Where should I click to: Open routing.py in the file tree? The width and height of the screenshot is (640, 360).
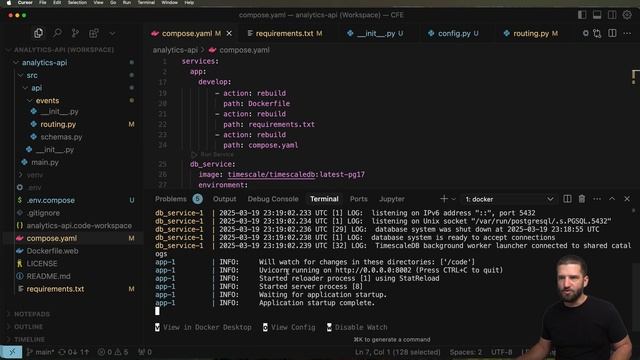58,124
